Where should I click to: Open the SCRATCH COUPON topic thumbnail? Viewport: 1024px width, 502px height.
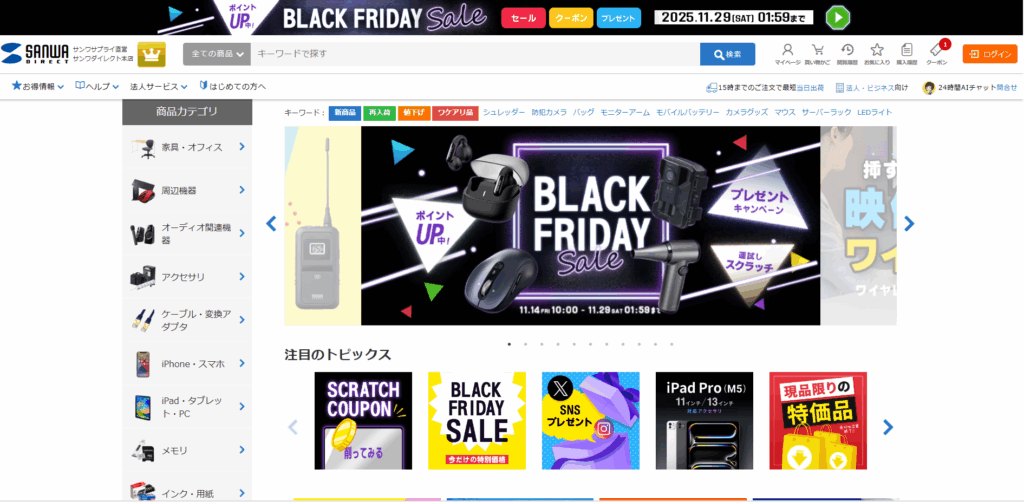click(363, 420)
